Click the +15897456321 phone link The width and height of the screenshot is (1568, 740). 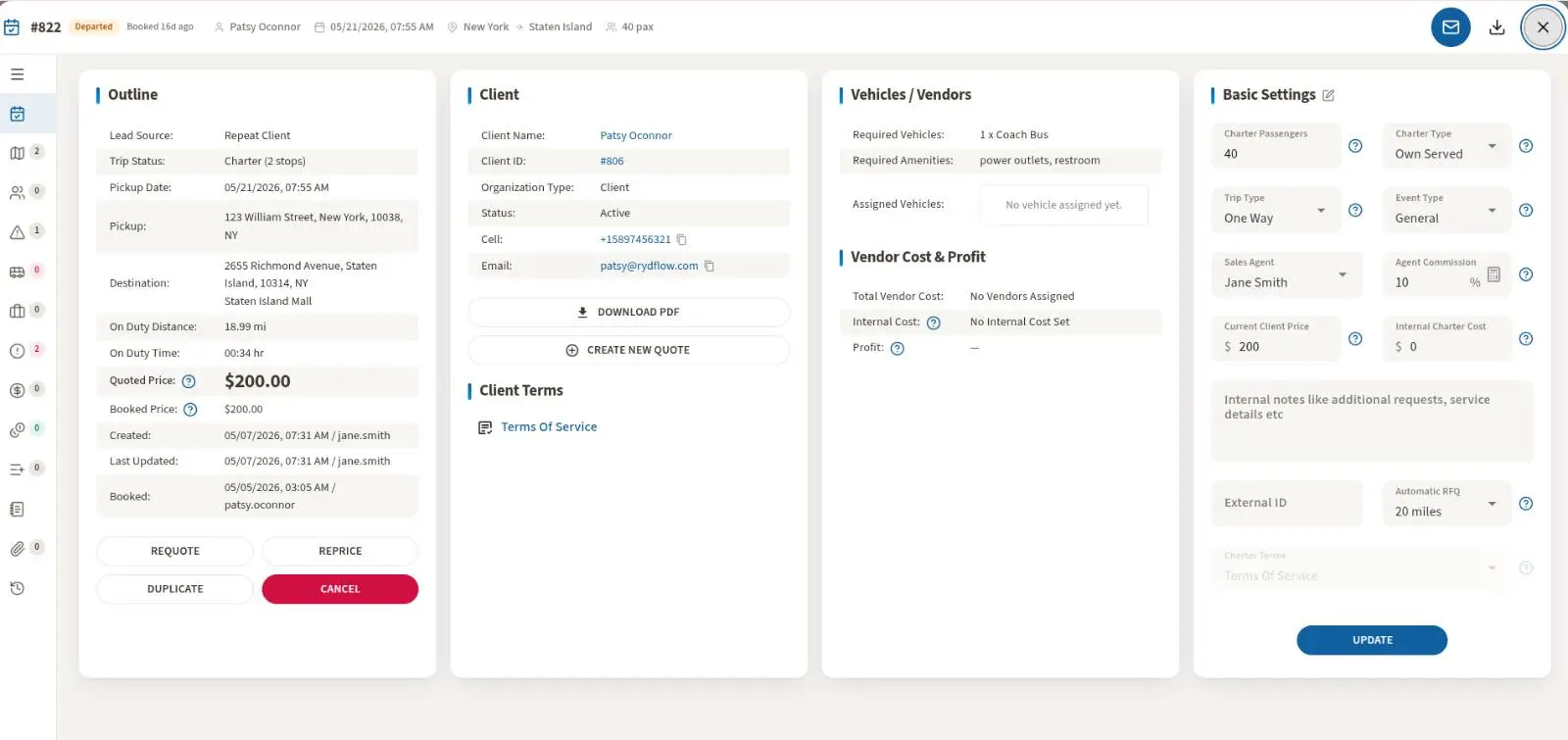[635, 239]
